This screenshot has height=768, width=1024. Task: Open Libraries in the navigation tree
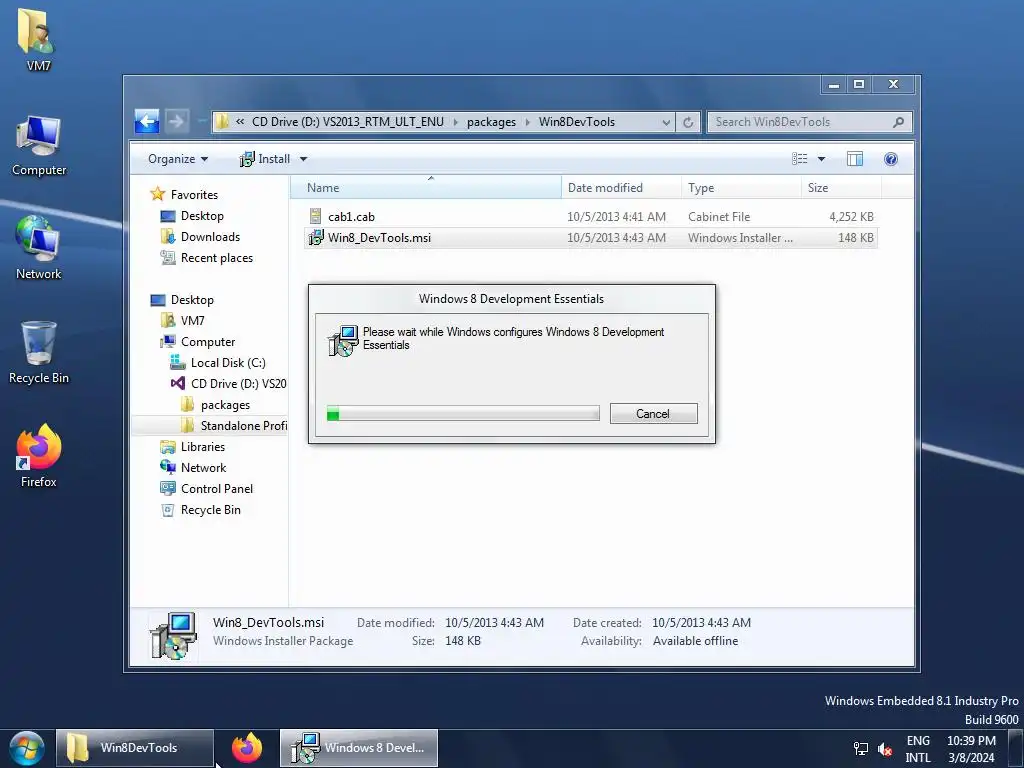point(202,447)
